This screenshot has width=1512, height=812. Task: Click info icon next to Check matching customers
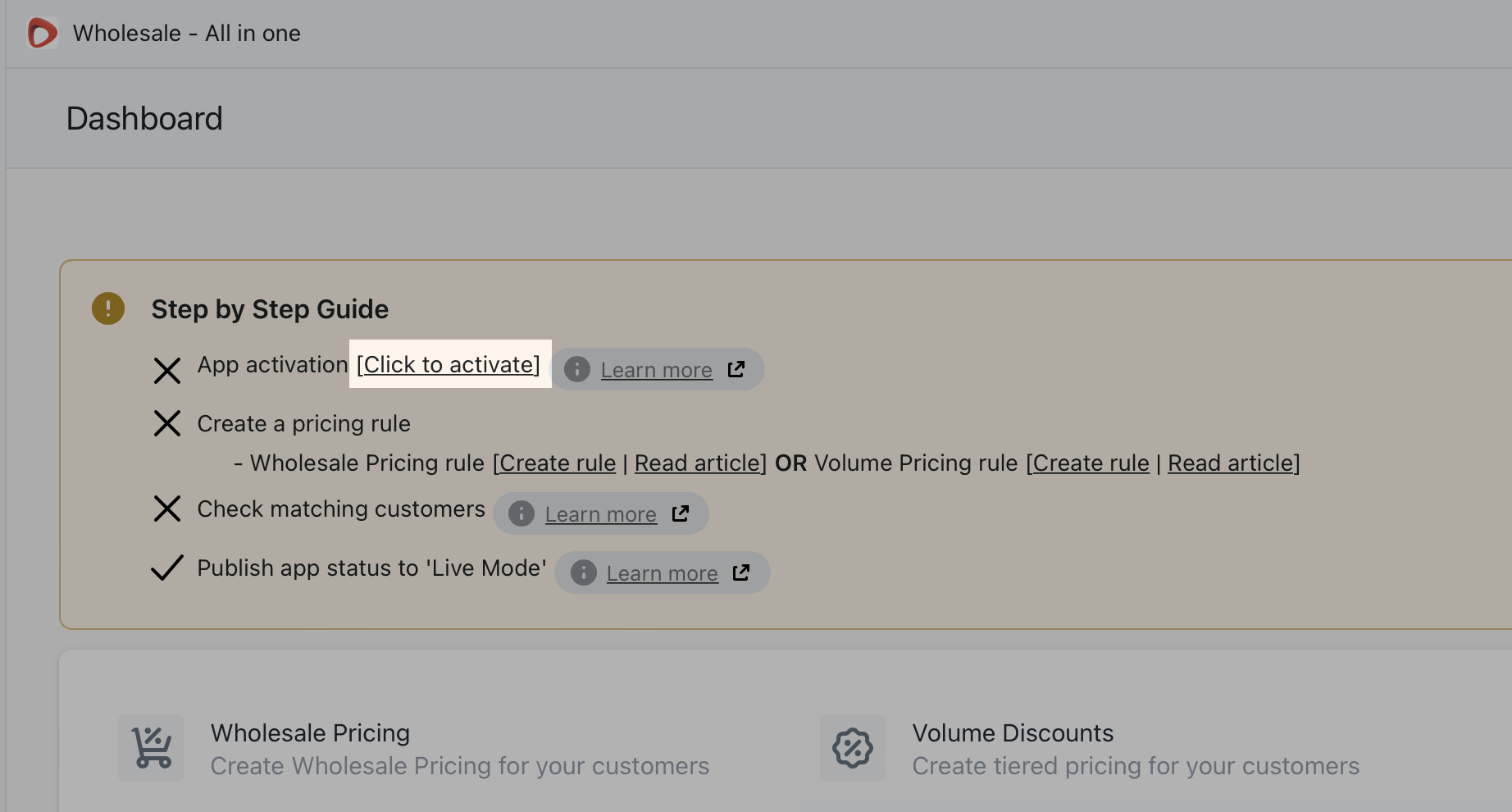[521, 513]
